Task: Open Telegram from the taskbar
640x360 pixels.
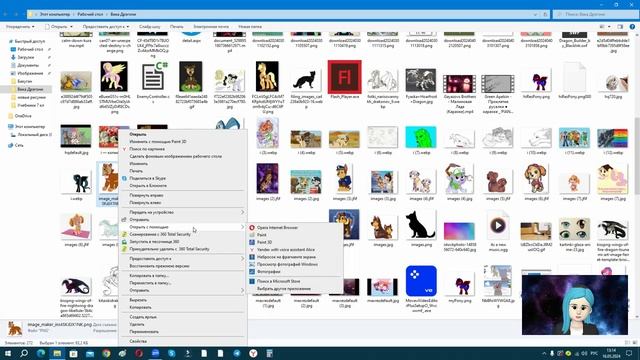Action: pyautogui.click(x=237, y=353)
